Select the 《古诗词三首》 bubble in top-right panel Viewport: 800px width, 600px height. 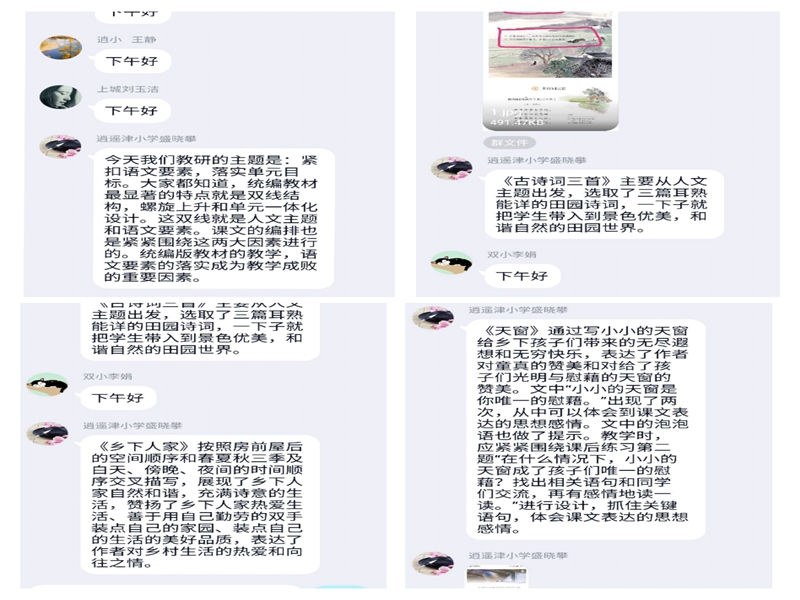(x=604, y=205)
